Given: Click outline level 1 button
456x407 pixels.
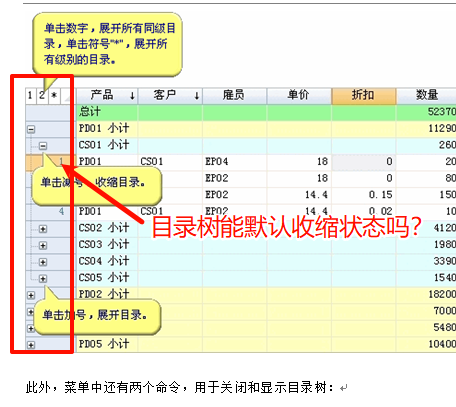Looking at the screenshot, I should click(31, 96).
